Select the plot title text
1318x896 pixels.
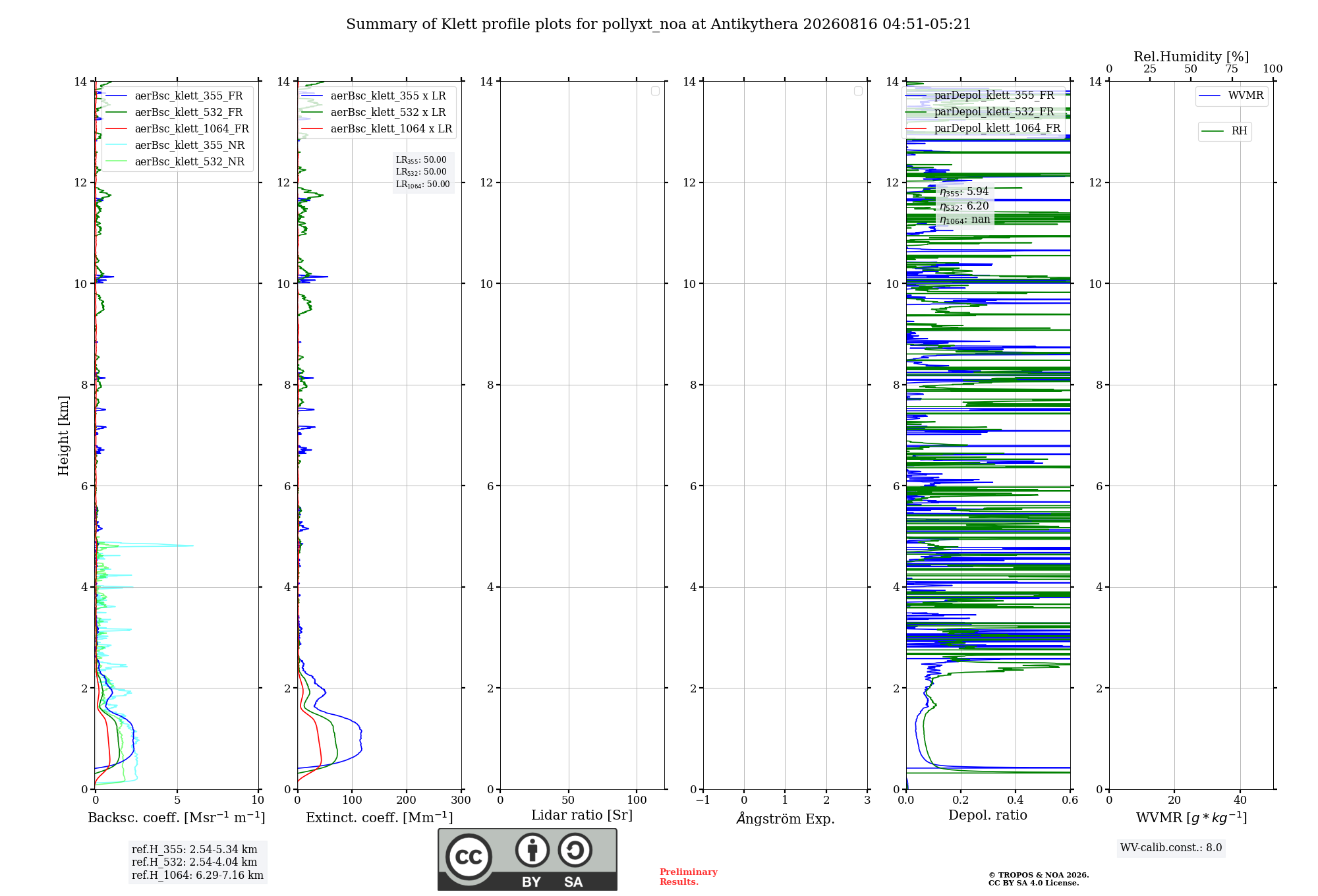pyautogui.click(x=658, y=24)
